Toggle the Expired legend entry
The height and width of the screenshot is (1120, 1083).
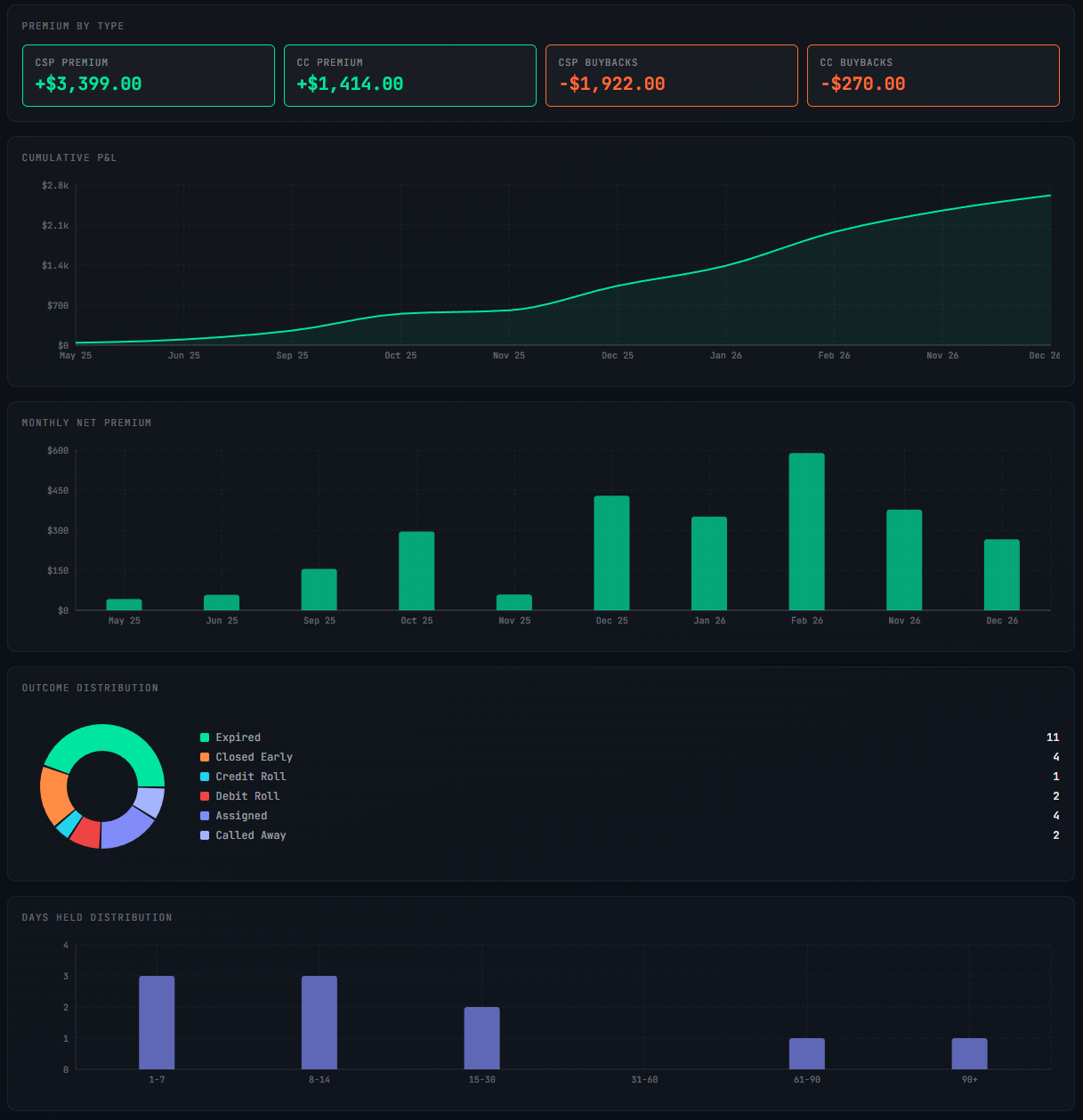pyautogui.click(x=238, y=737)
